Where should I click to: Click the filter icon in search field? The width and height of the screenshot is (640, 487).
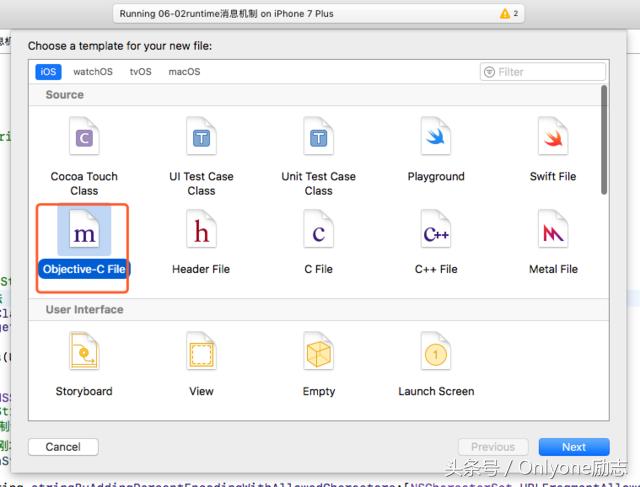pos(489,72)
